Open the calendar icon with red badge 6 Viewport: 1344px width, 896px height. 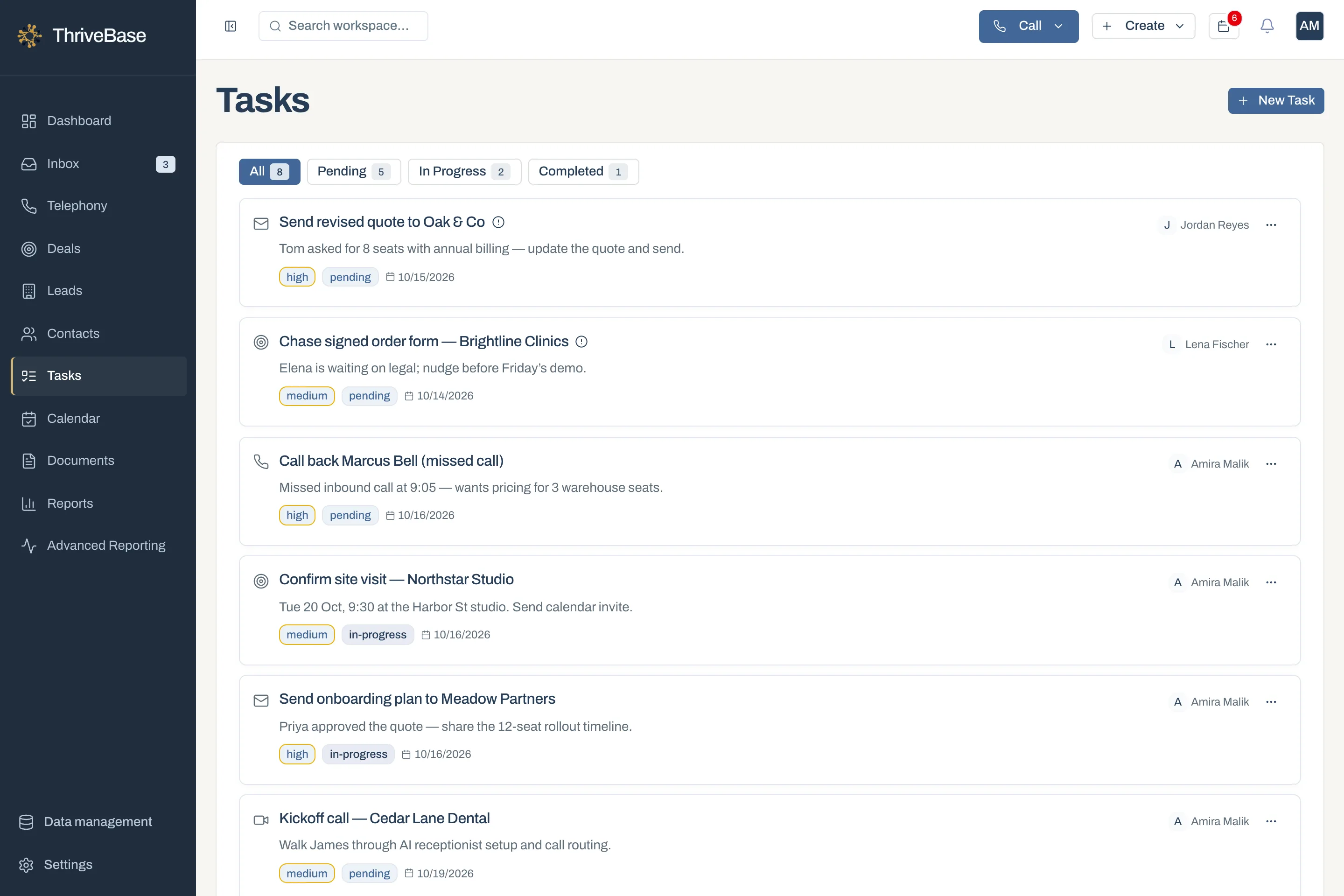click(x=1224, y=26)
